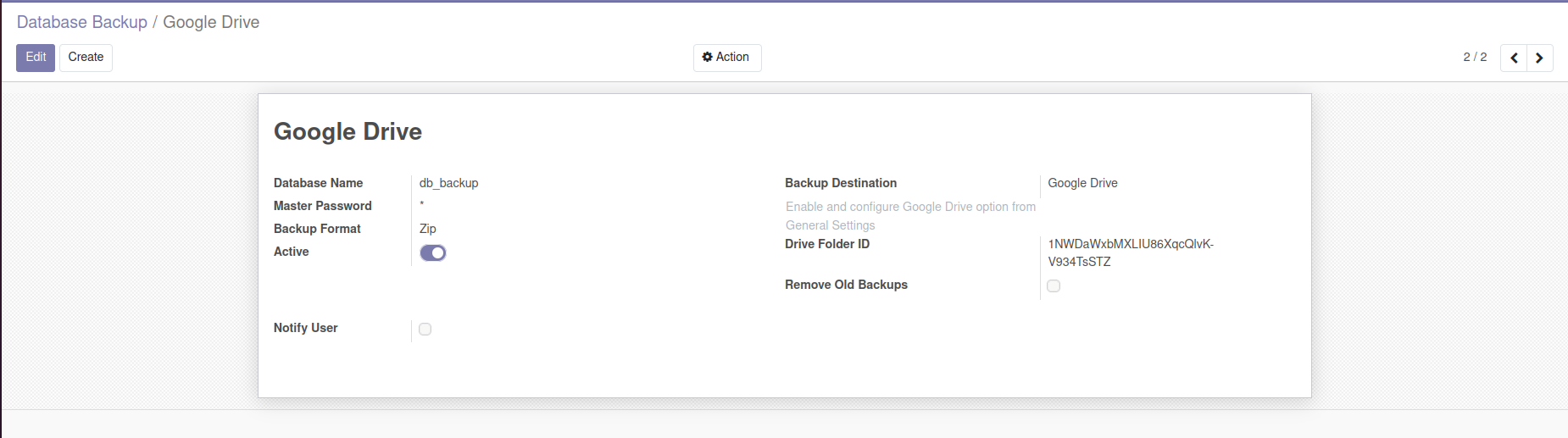Image resolution: width=1568 pixels, height=438 pixels.
Task: Go to the next backup record
Action: pos(1539,58)
